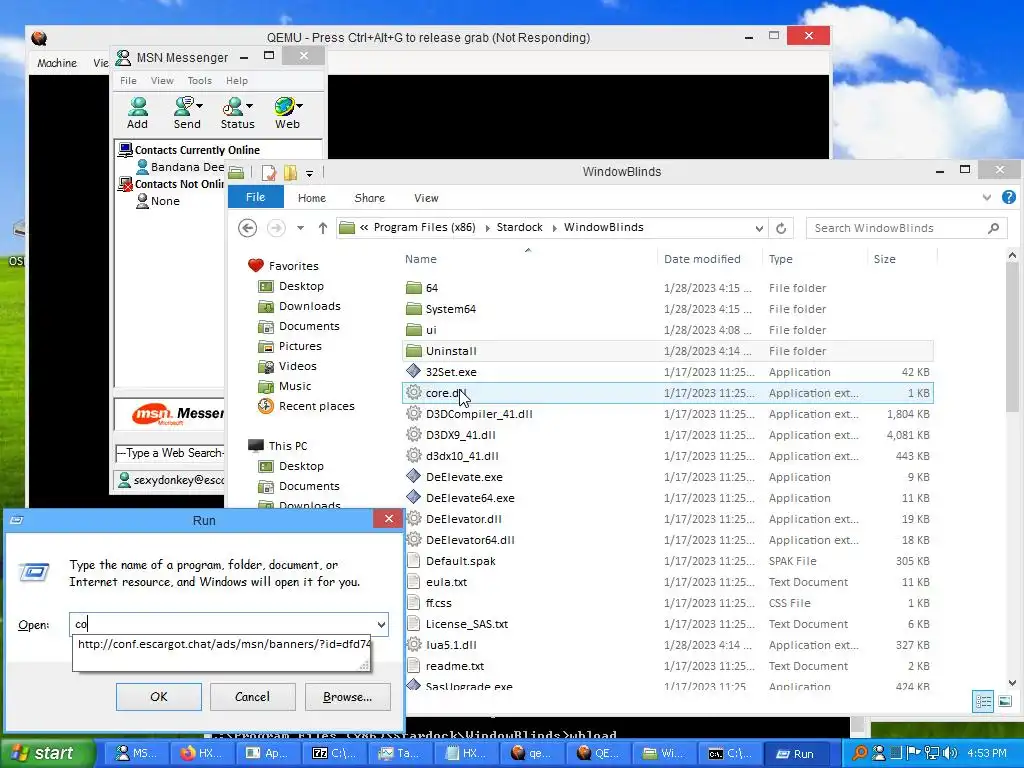Switch to the View ribbon tab in Explorer
1024x768 pixels.
pos(426,198)
